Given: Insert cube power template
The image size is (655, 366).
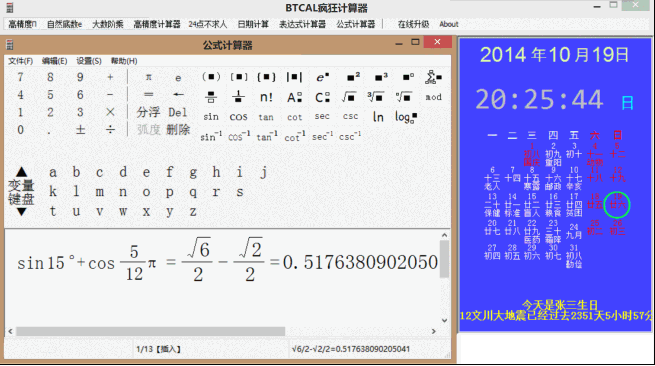Looking at the screenshot, I should (x=381, y=77).
